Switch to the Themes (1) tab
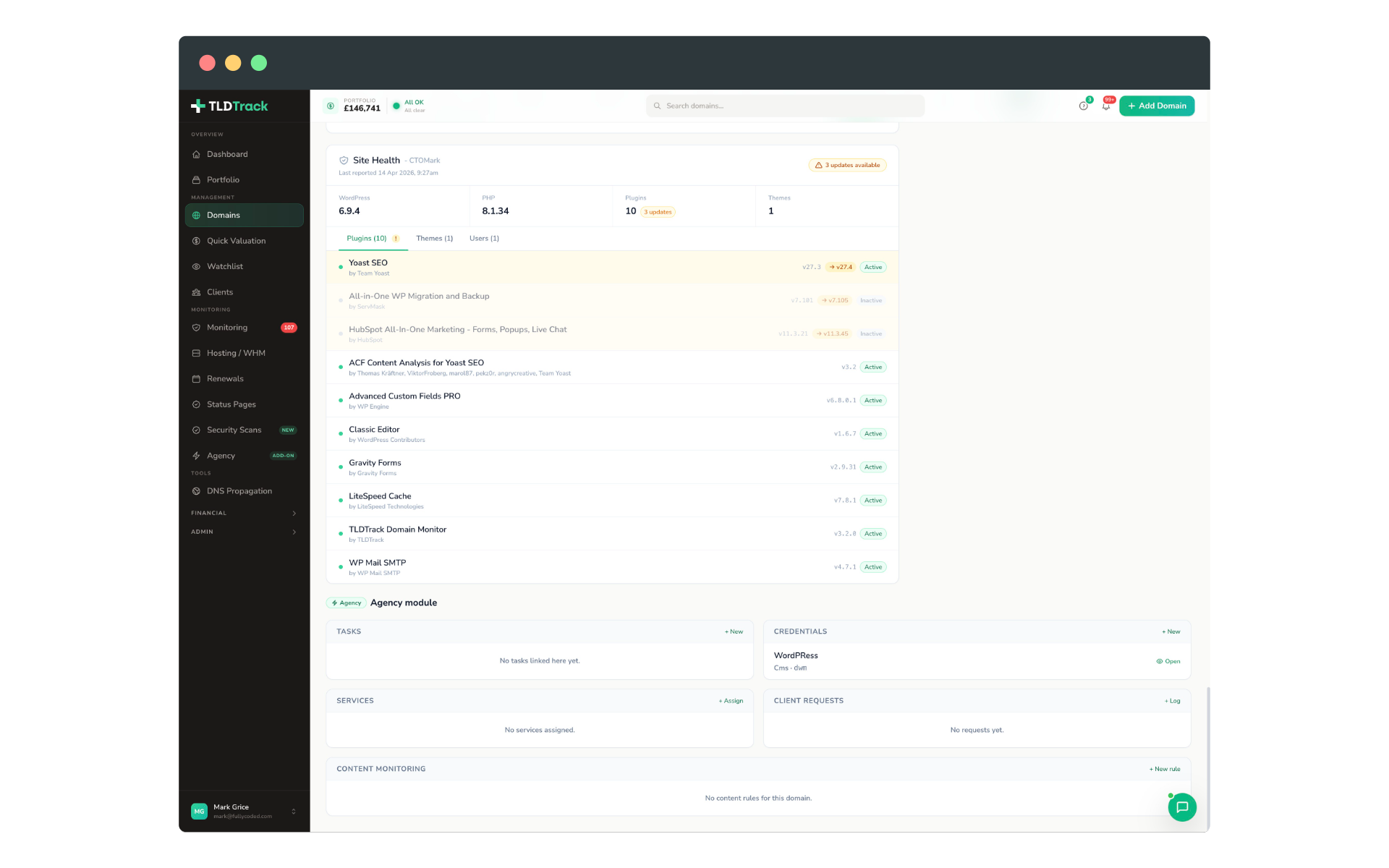This screenshot has width=1389, height=868. (435, 239)
